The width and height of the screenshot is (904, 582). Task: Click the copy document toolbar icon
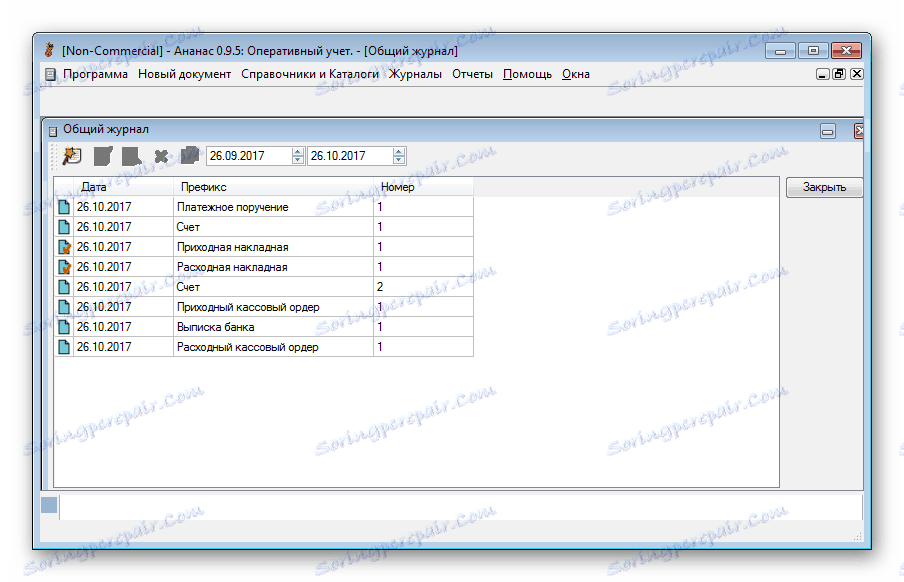190,155
